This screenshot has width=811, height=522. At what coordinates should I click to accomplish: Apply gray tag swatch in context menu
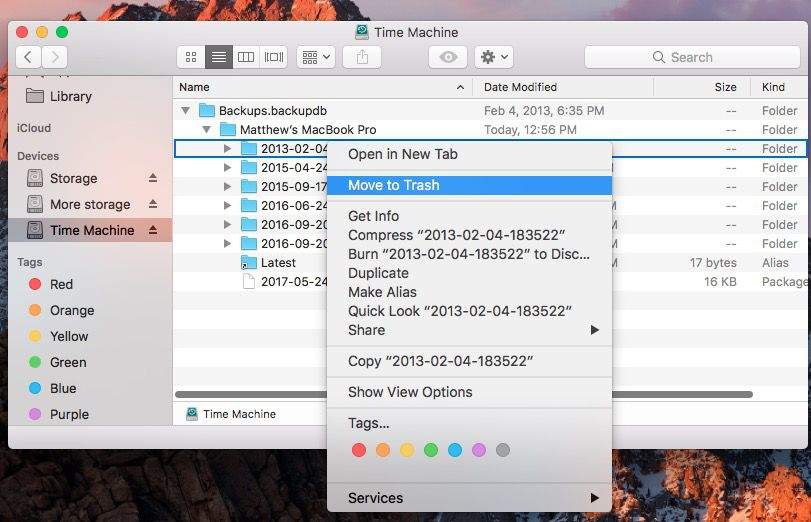(x=503, y=450)
